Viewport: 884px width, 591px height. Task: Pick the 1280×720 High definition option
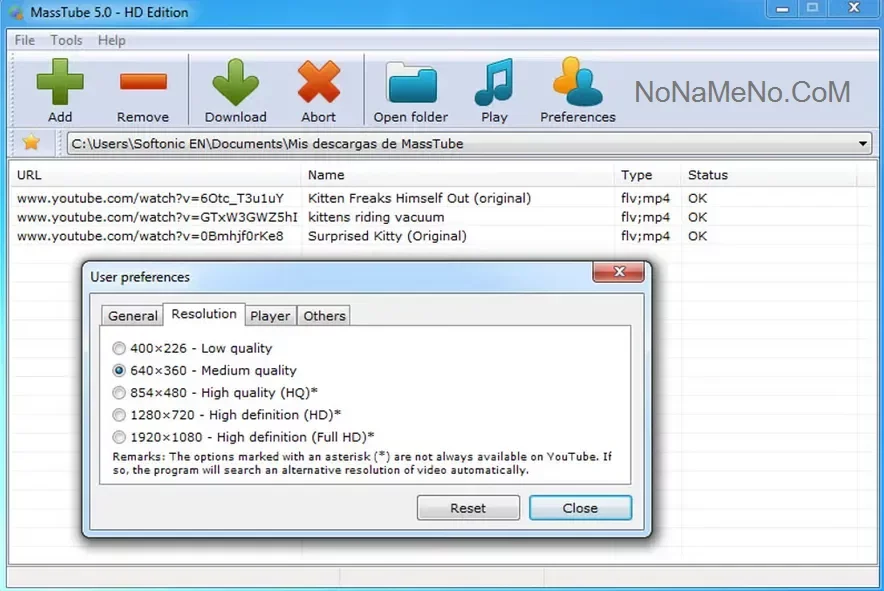pyautogui.click(x=120, y=415)
